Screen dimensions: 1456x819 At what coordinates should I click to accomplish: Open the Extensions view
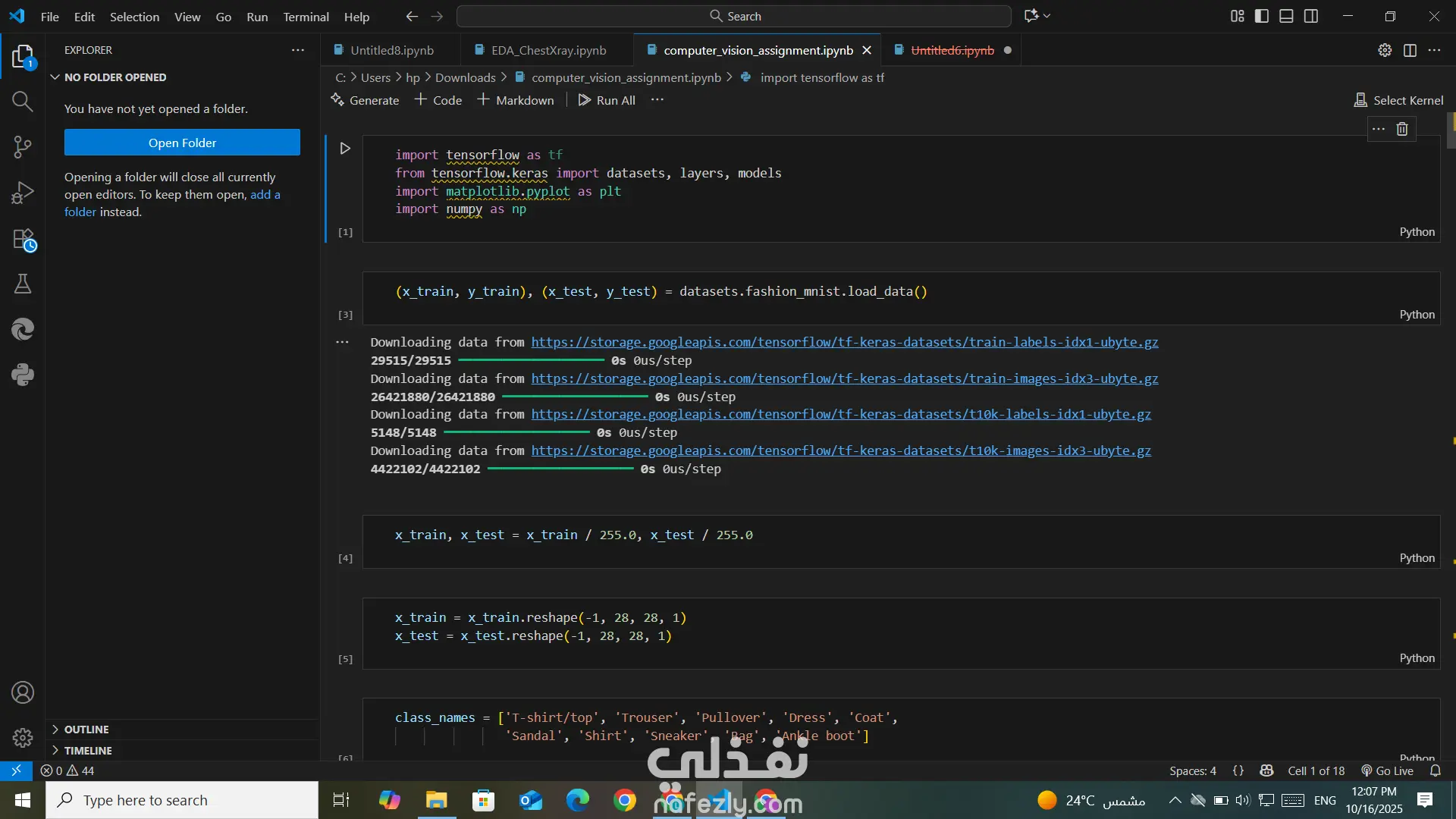pyautogui.click(x=22, y=239)
